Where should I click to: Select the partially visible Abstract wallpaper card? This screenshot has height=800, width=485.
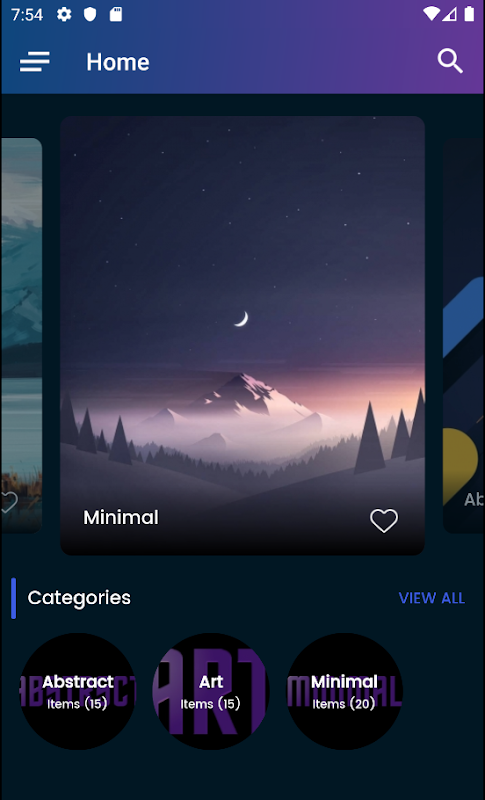[x=464, y=336]
